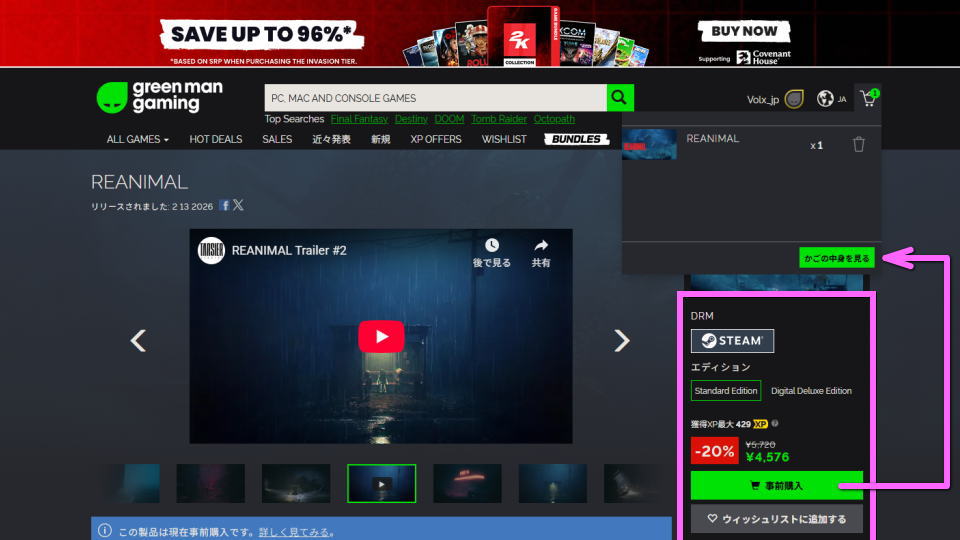960x540 pixels.
Task: Select the Standard Edition option
Action: click(725, 391)
